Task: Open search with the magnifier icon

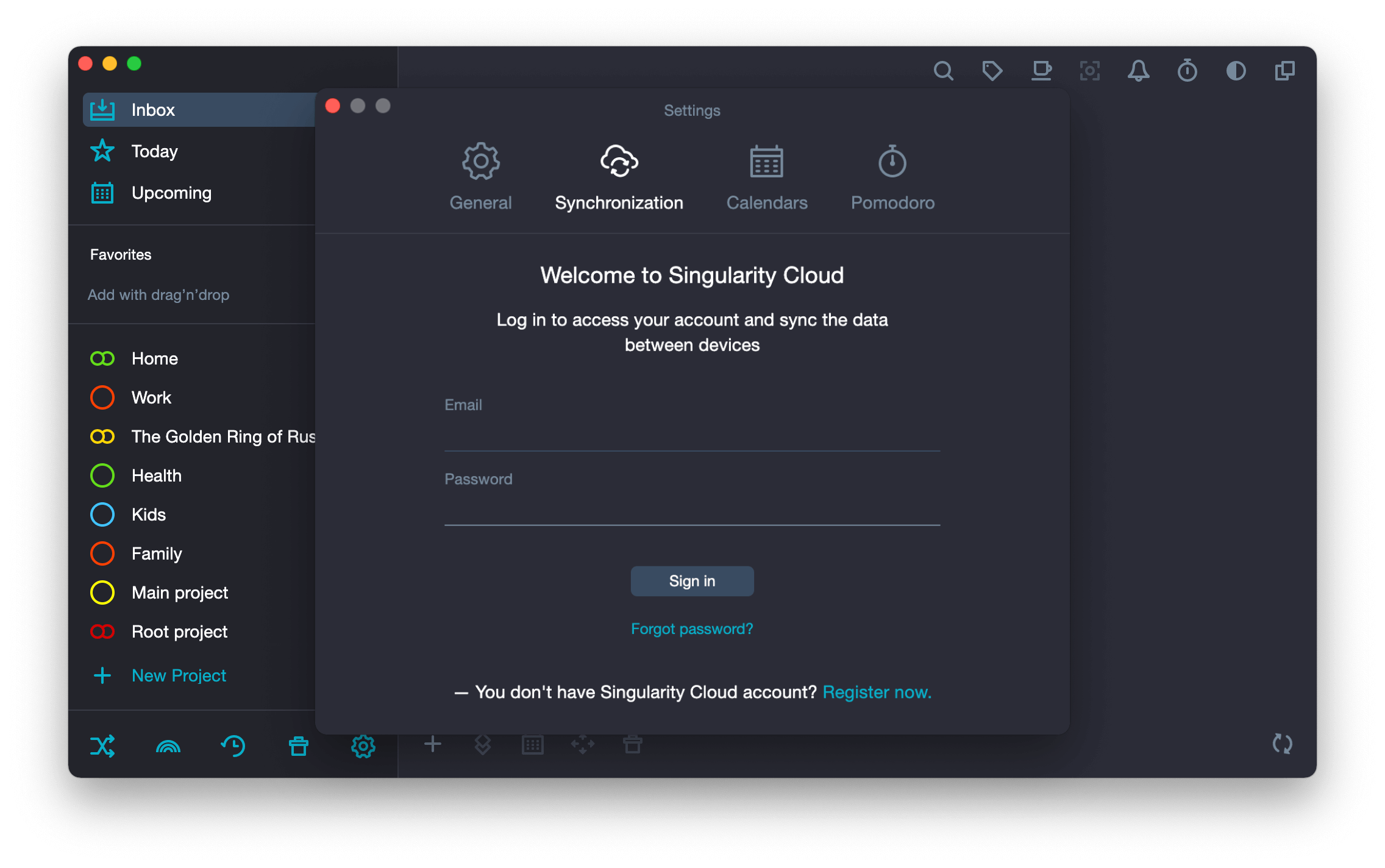Action: coord(943,71)
